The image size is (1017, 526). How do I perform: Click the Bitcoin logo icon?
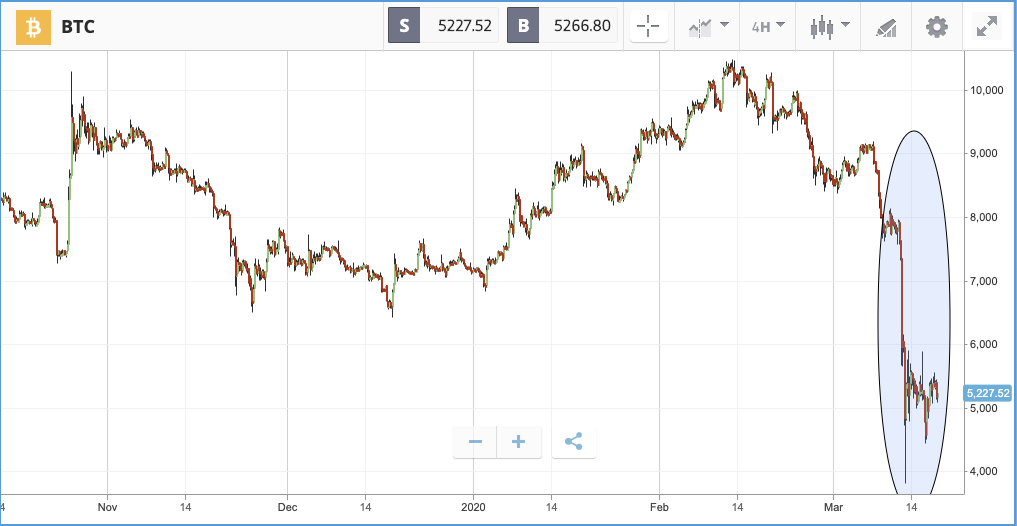point(34,27)
